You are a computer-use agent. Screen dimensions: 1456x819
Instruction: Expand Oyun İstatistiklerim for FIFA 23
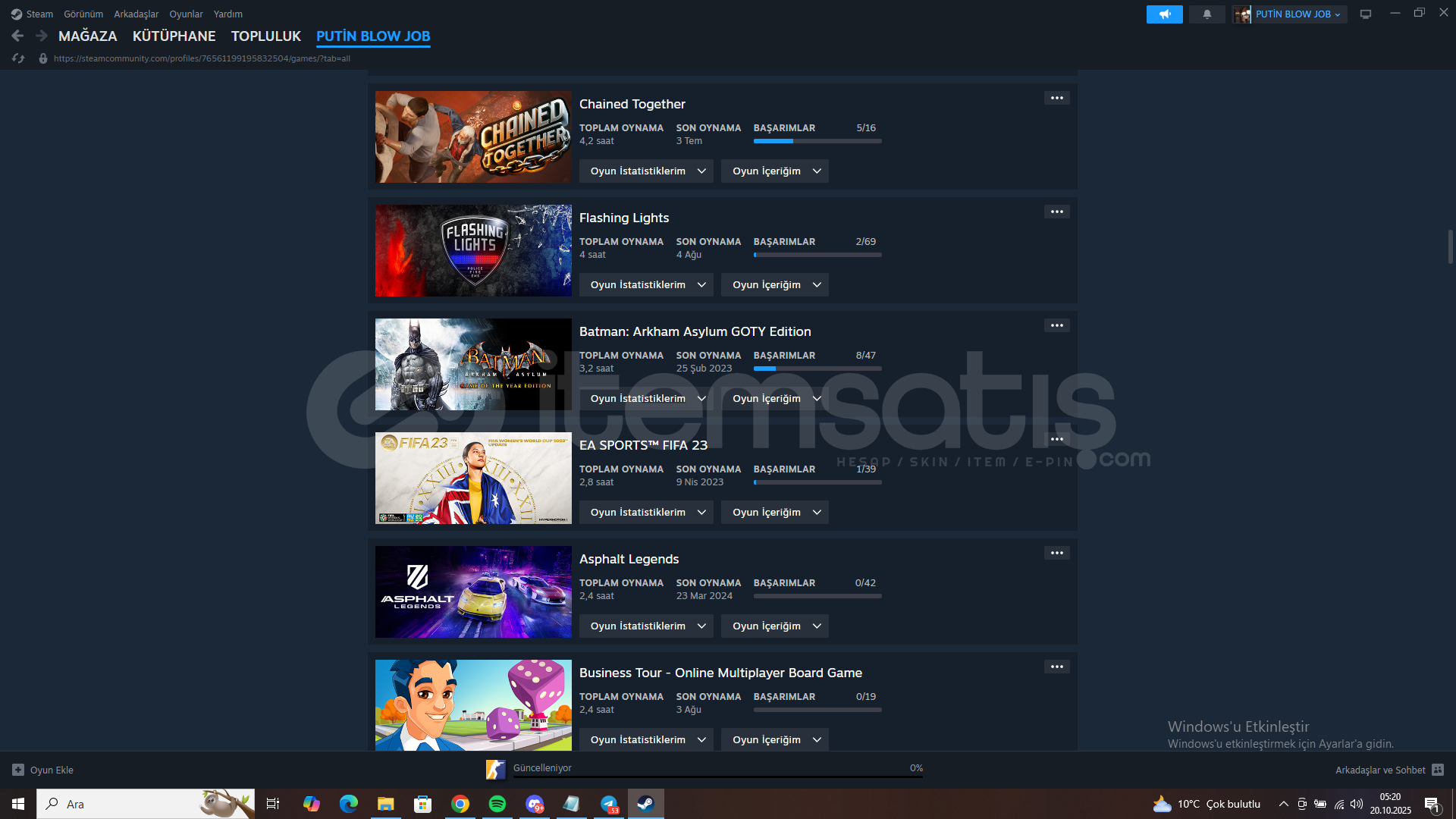click(x=646, y=512)
